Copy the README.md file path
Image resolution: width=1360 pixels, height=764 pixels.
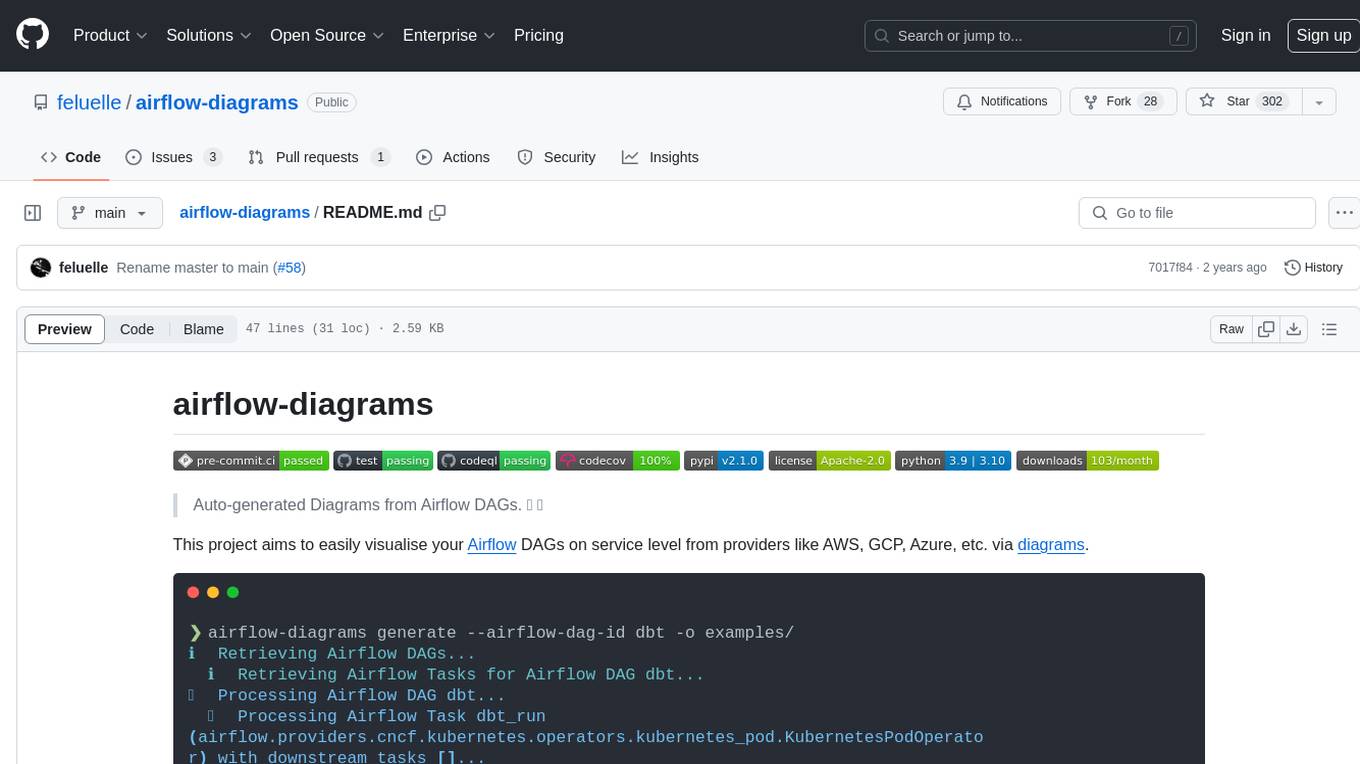click(x=437, y=213)
